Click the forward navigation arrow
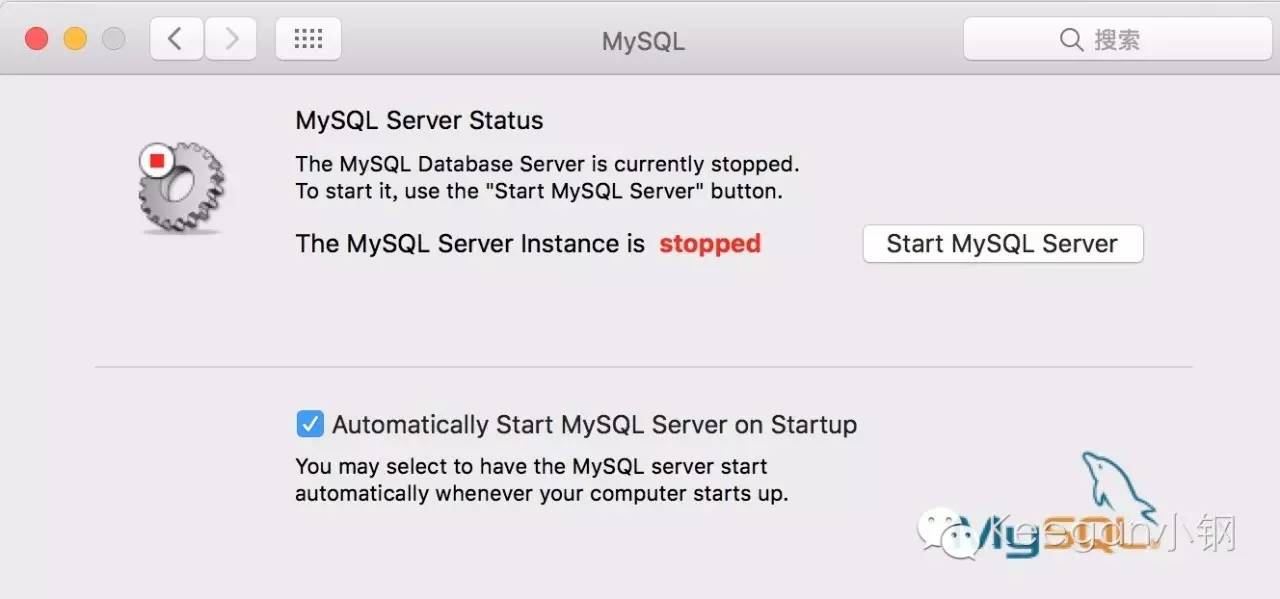Screen dimensions: 1280x599 coord(231,39)
